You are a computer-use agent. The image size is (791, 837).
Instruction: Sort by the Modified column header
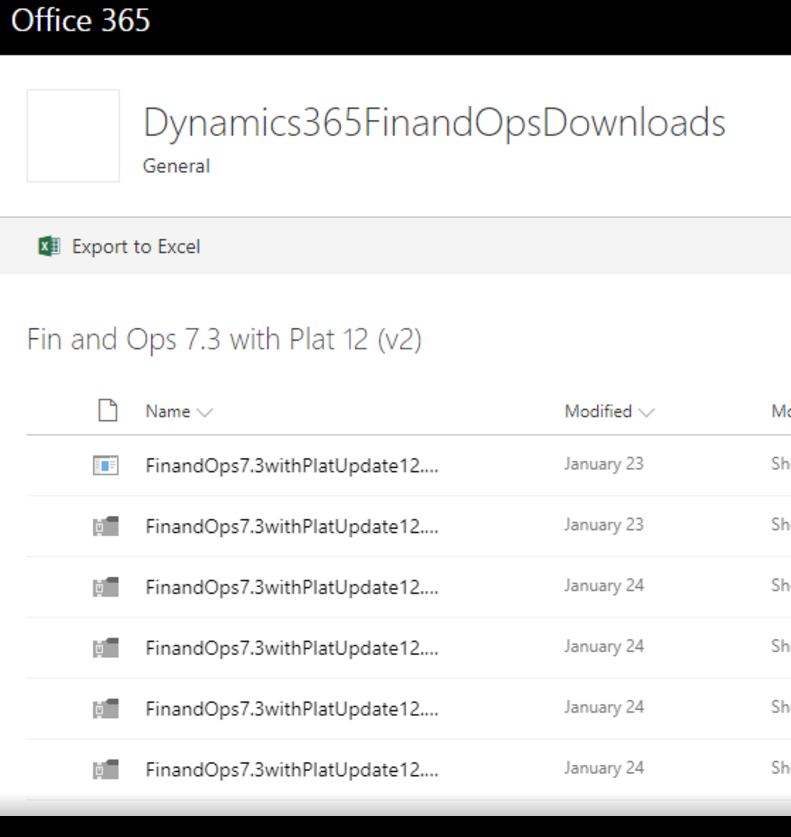pos(598,412)
